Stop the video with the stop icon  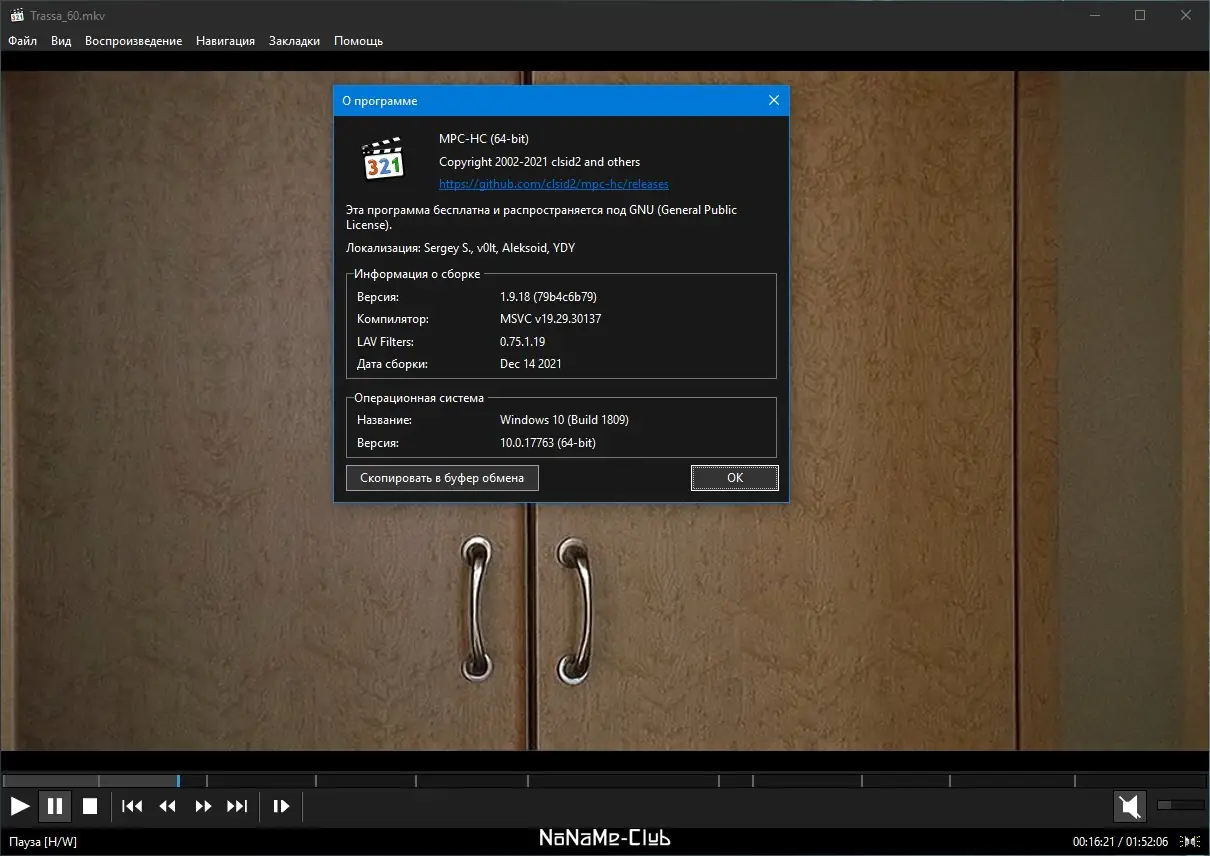90,806
